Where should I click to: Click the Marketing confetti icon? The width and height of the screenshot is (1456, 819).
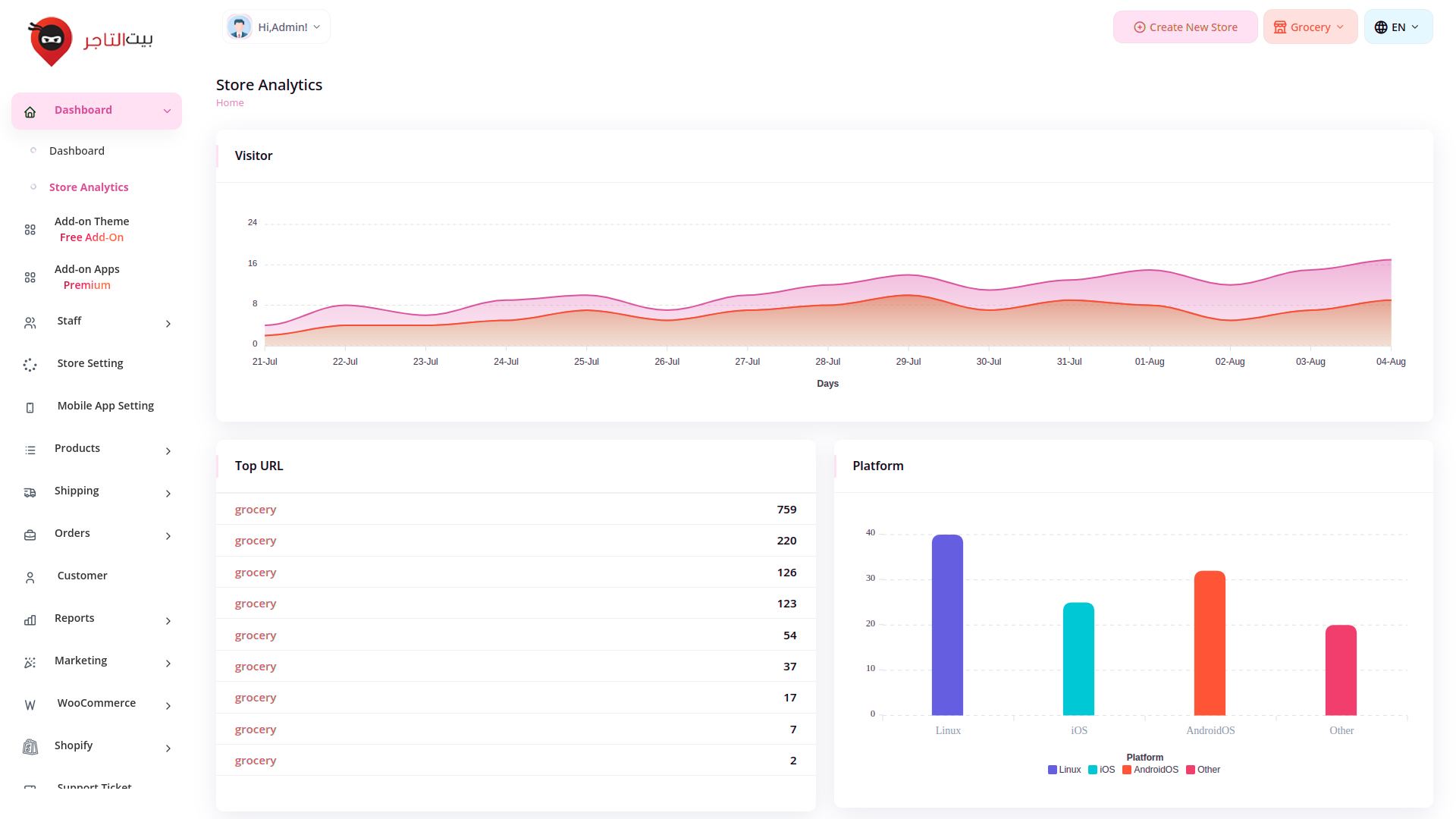tap(30, 663)
